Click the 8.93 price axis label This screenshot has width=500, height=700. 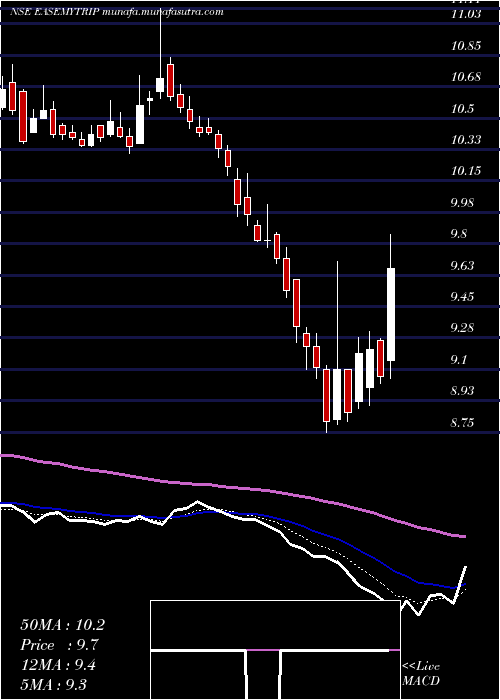463,391
